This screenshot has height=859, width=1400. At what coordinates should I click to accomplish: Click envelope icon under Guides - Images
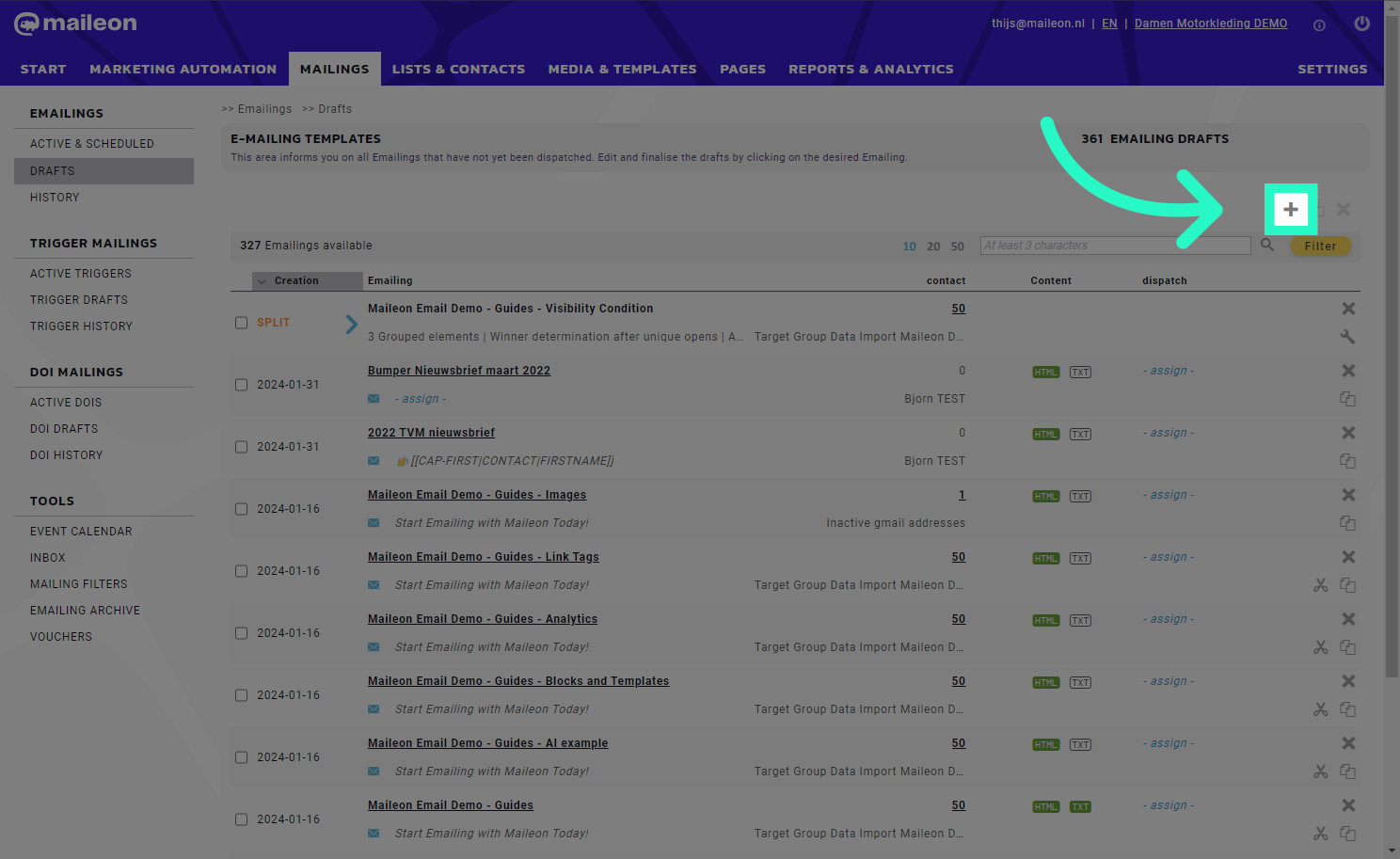[x=374, y=523]
